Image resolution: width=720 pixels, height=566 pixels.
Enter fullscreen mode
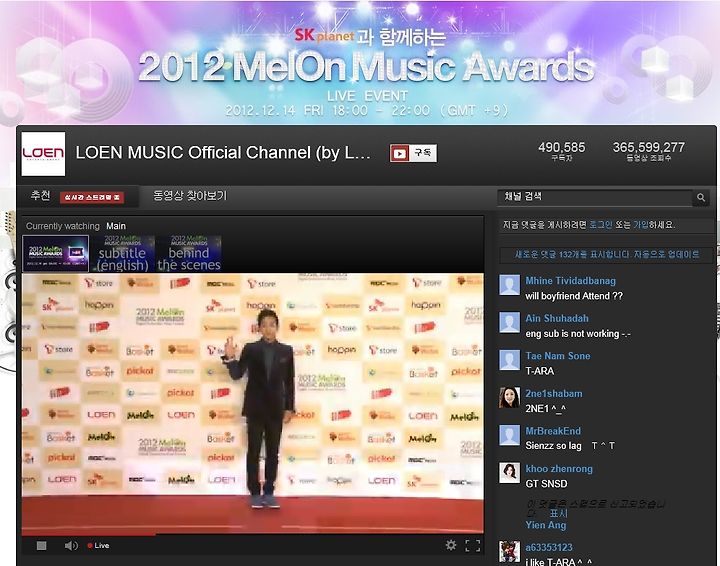click(472, 545)
